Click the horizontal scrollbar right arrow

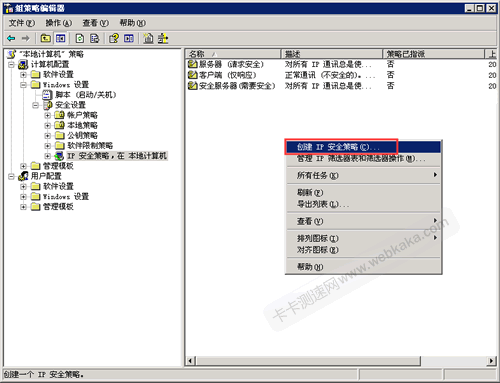pyautogui.click(x=491, y=361)
